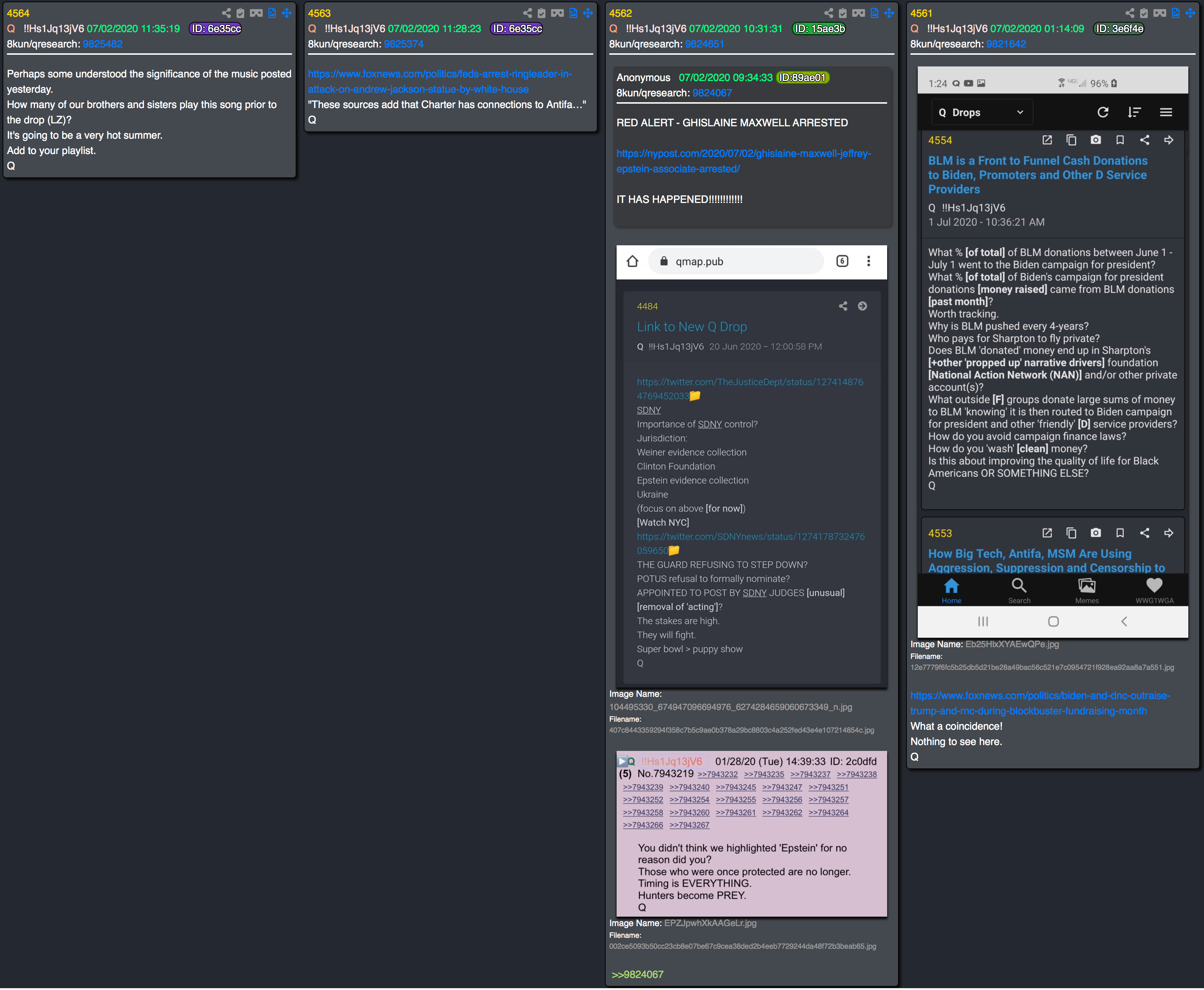The width and height of the screenshot is (1204, 990).
Task: Click post number 4562
Action: [621, 13]
